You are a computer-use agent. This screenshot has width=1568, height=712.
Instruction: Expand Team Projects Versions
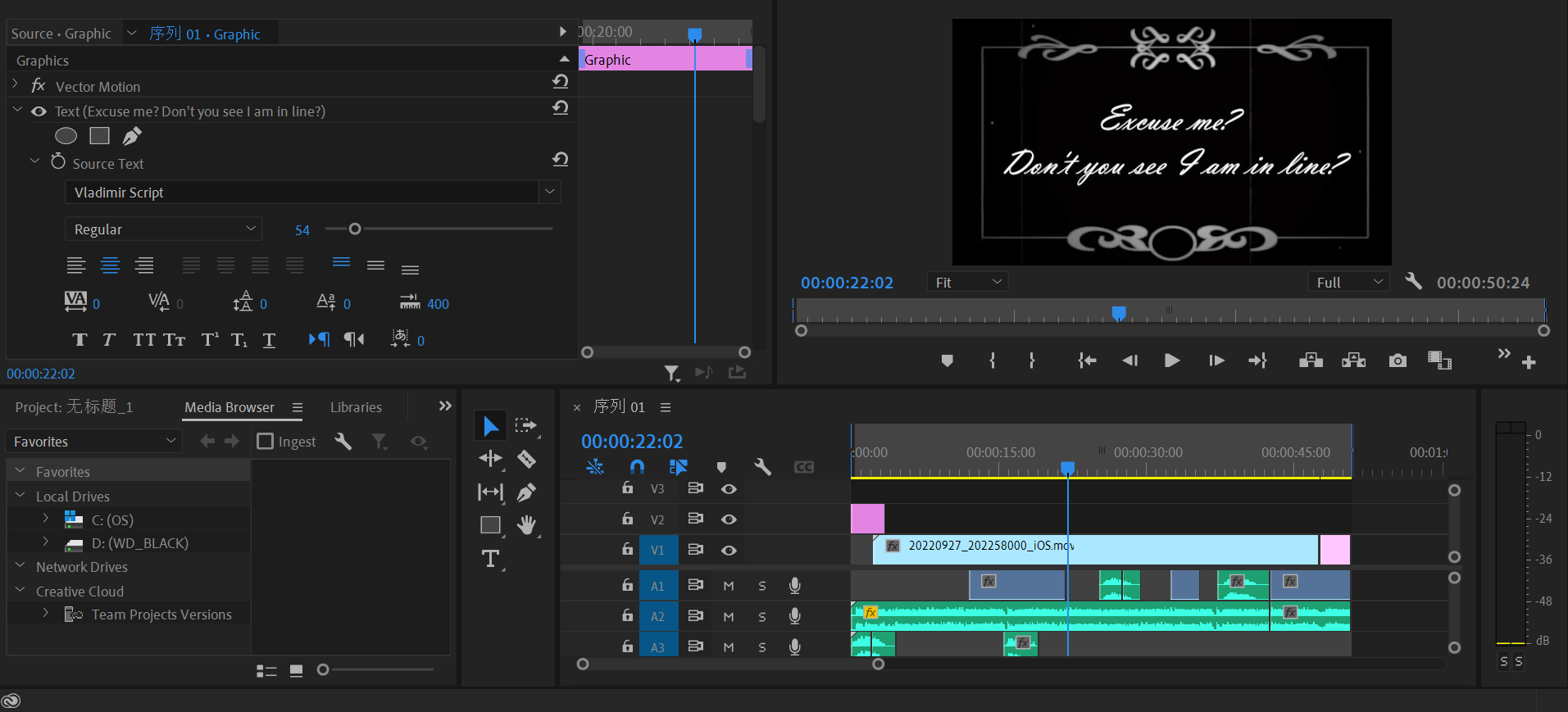coord(46,612)
